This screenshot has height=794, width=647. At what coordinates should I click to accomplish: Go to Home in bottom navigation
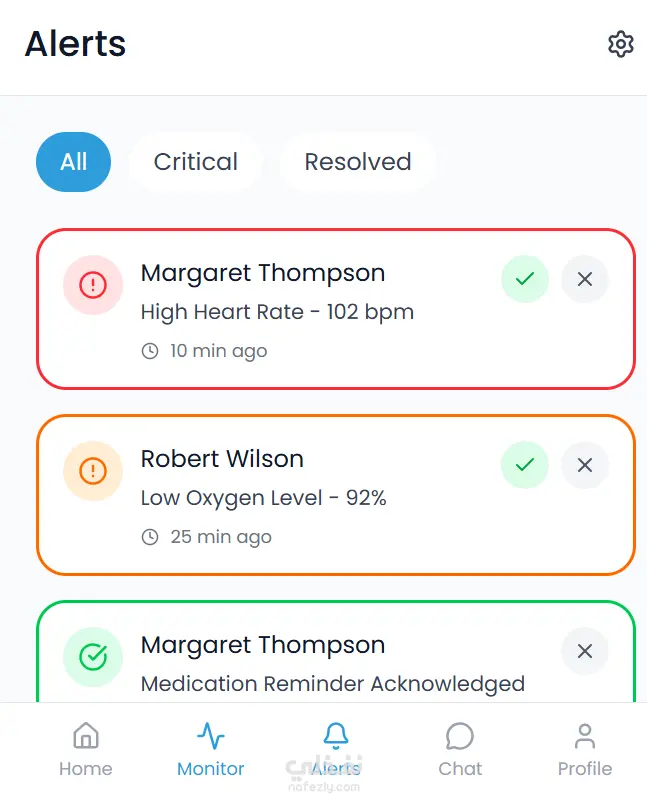point(86,750)
